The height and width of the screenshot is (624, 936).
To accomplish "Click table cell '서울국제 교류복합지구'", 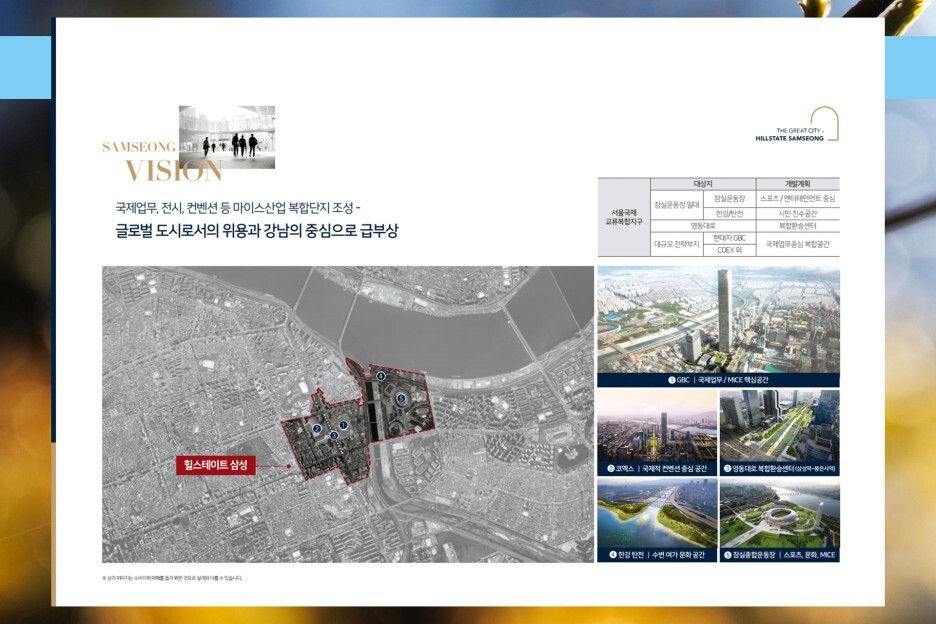I will point(624,217).
